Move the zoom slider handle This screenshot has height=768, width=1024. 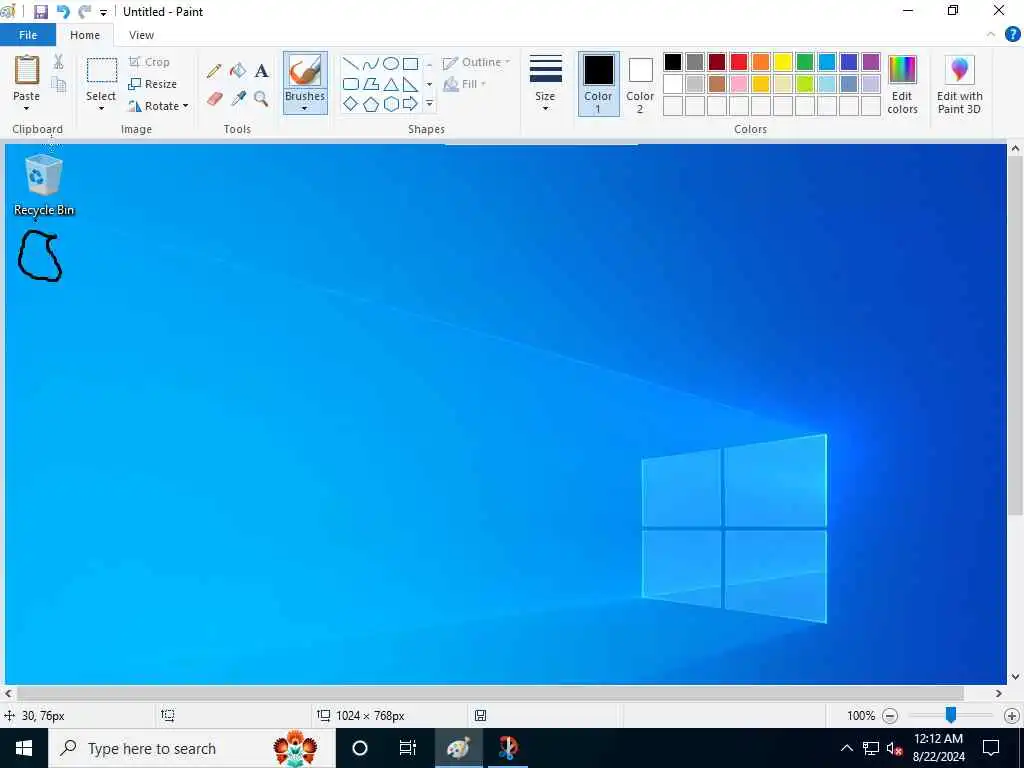[951, 715]
